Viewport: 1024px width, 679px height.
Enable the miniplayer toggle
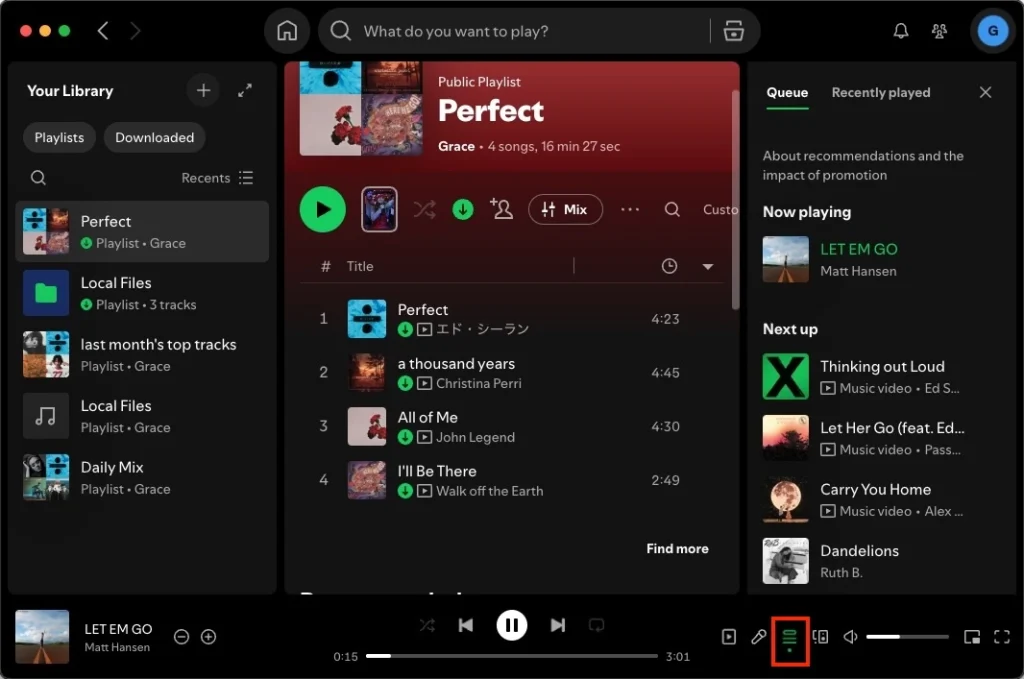[x=971, y=636]
